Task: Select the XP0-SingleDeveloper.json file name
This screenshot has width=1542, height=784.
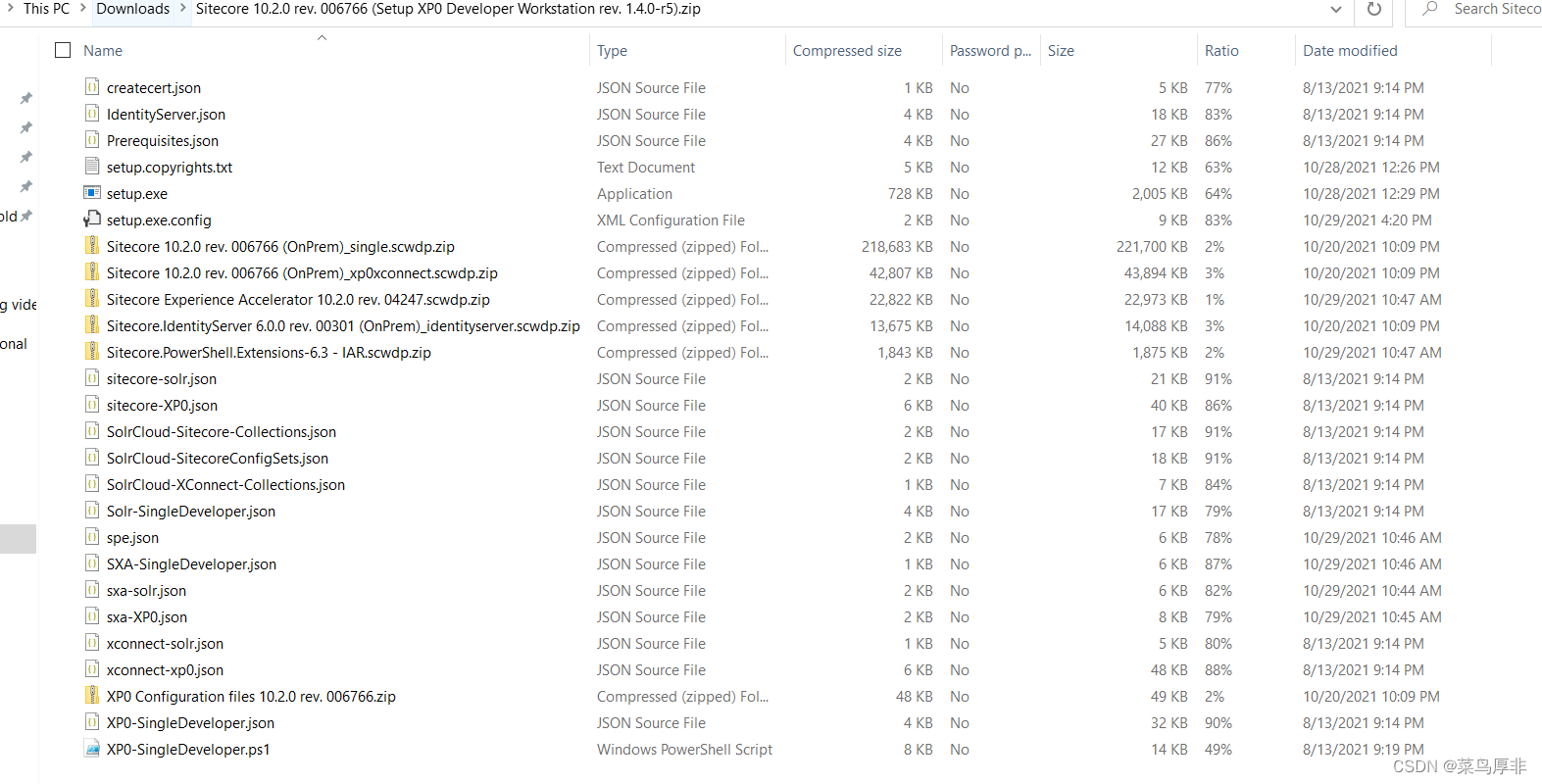Action: pyautogui.click(x=190, y=722)
